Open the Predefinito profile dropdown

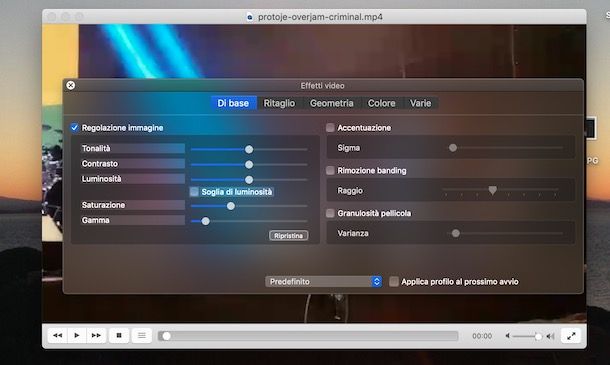pyautogui.click(x=323, y=281)
